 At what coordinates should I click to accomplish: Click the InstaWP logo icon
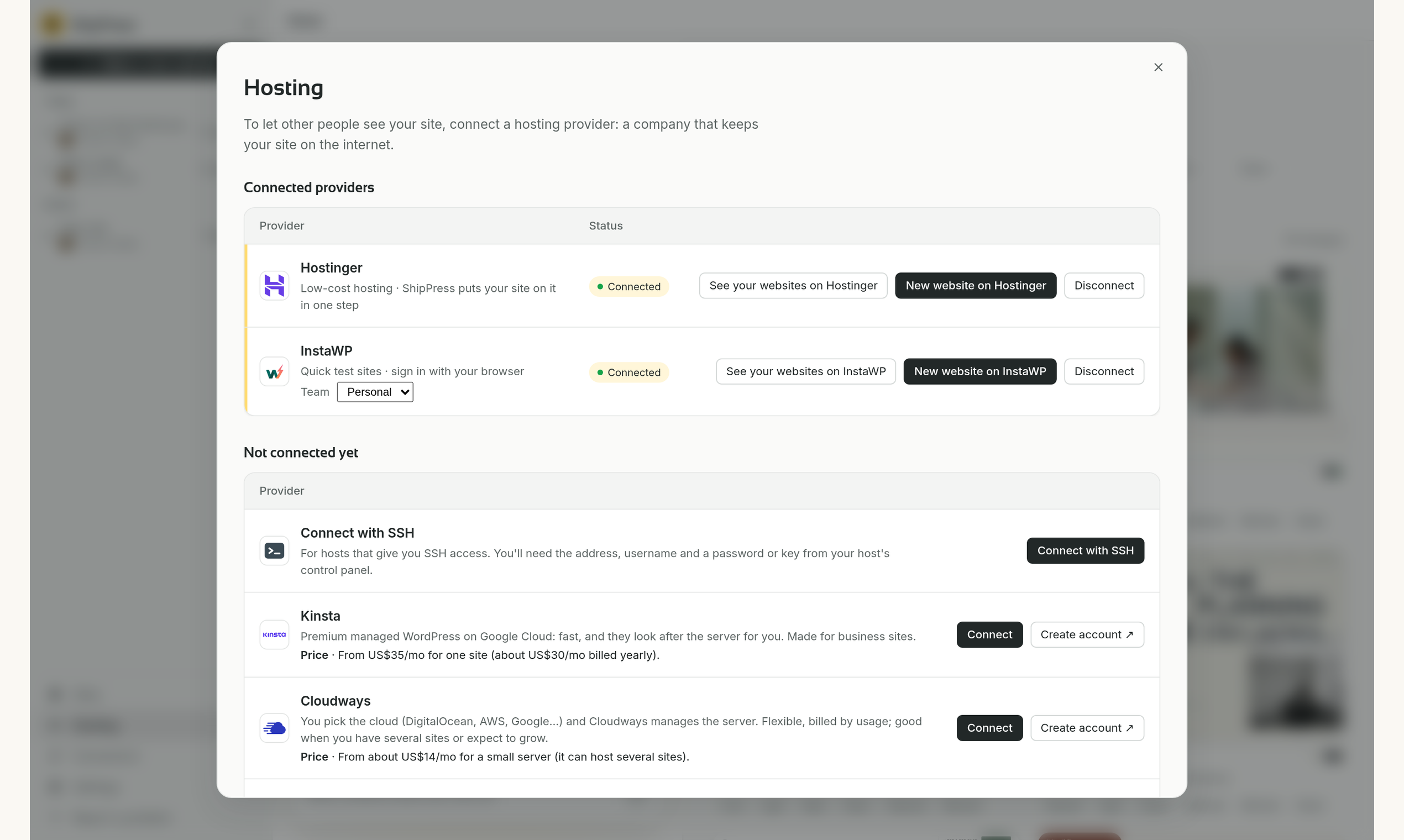pos(274,371)
